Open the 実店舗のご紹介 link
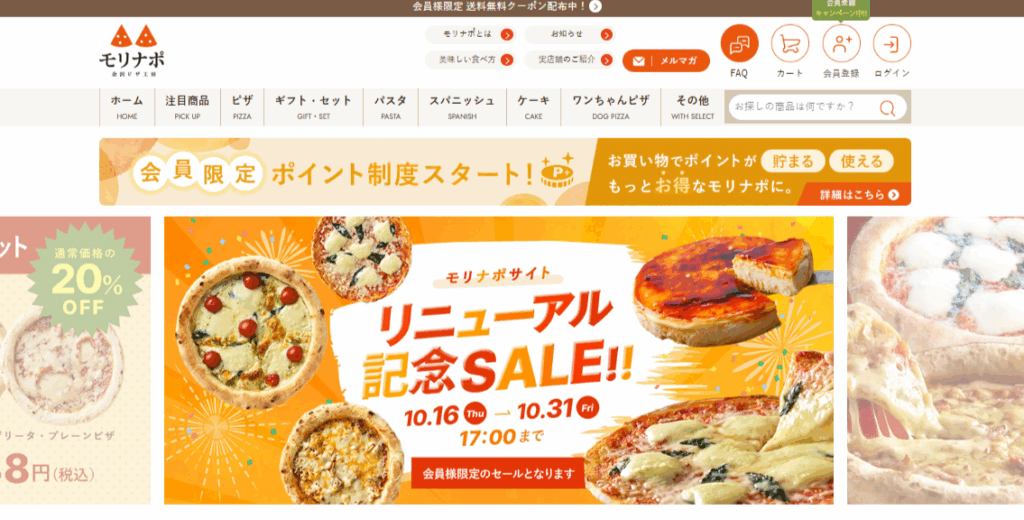Viewport: 1024px width, 520px height. (570, 59)
